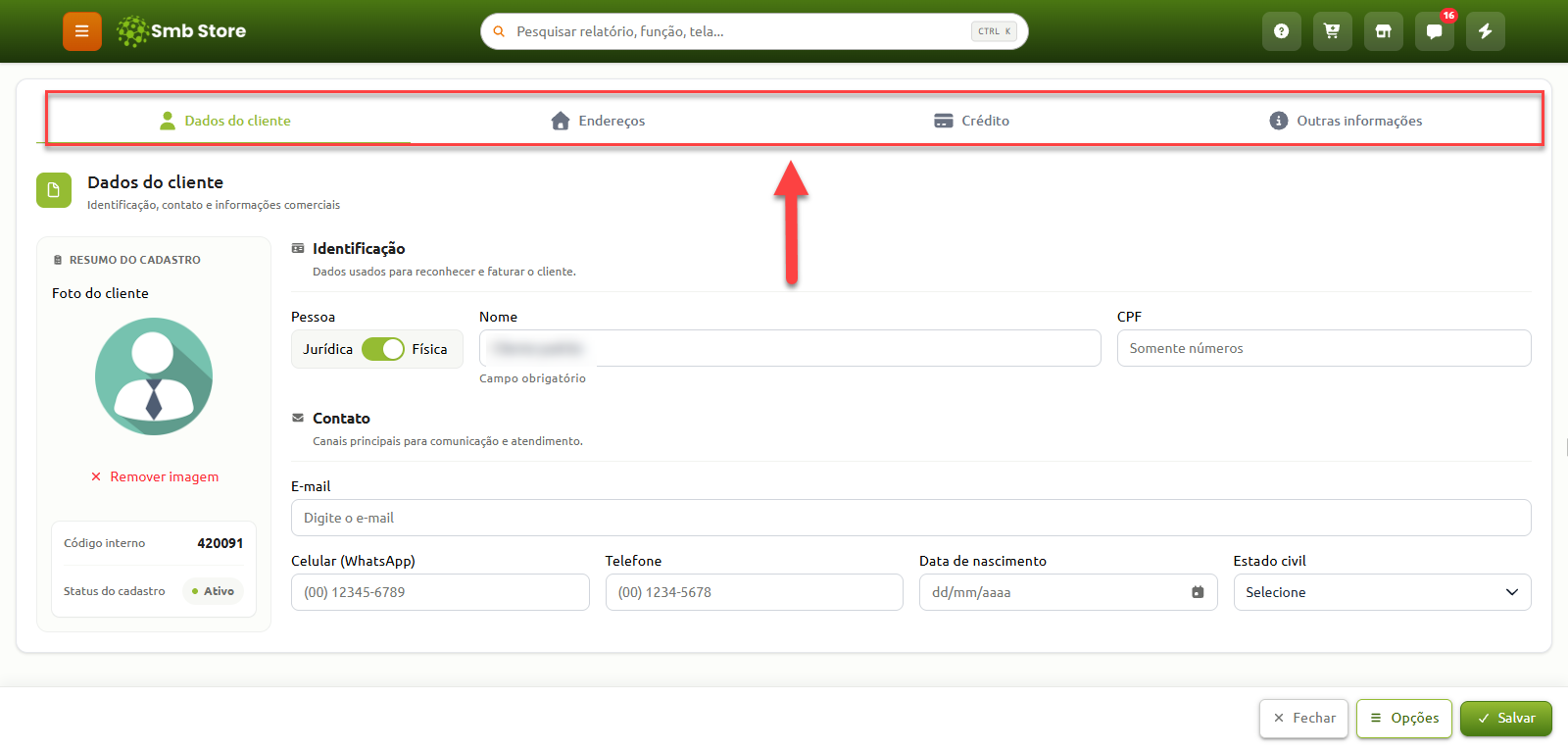
Task: Click the Identificação section heading
Action: 359,249
